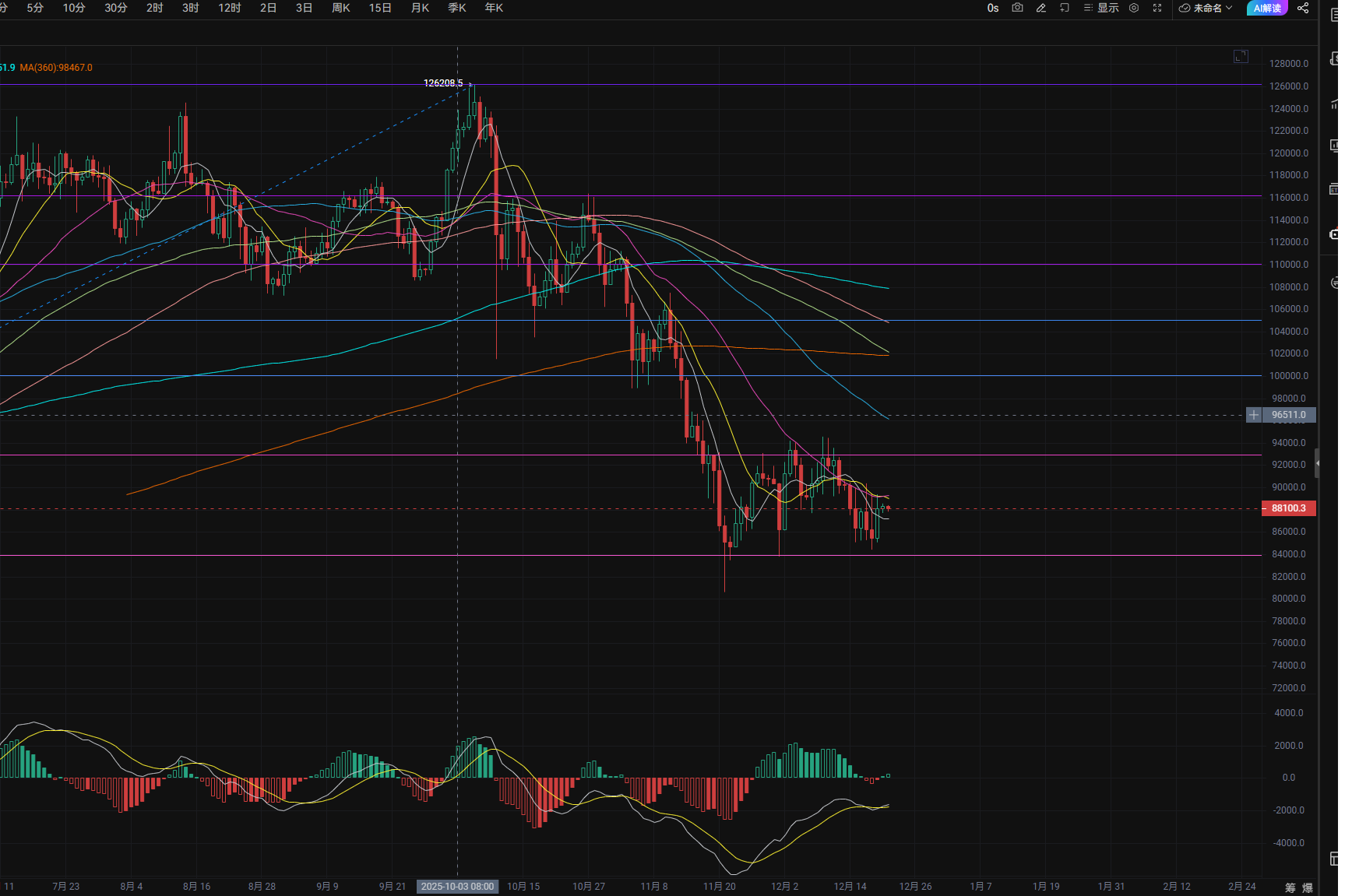This screenshot has width=1345, height=896.
Task: Click the AI解读 button
Action: (x=1267, y=8)
